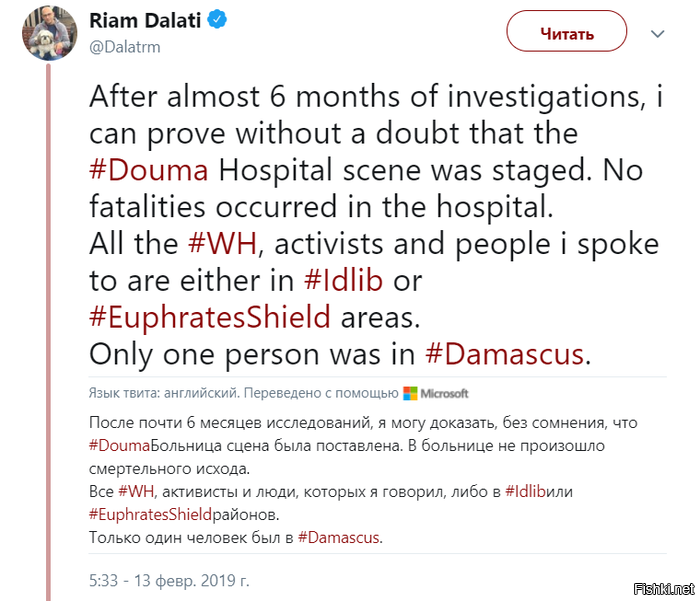Image resolution: width=700 pixels, height=601 pixels.
Task: Click the translation language note text
Action: [x=243, y=393]
